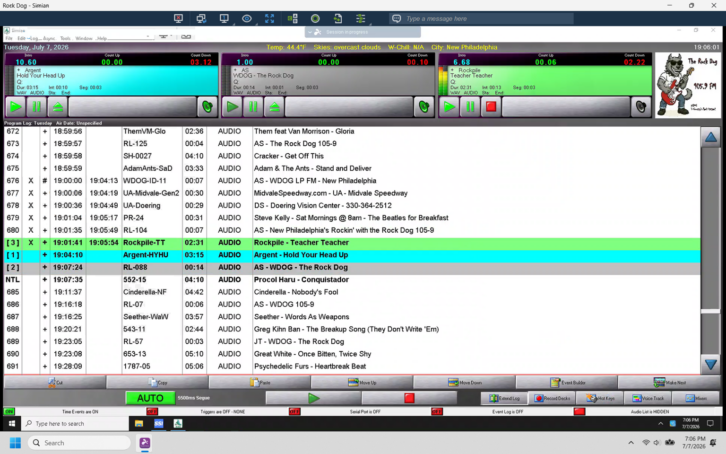Click Move Up button
This screenshot has height=454, width=726.
(362, 383)
